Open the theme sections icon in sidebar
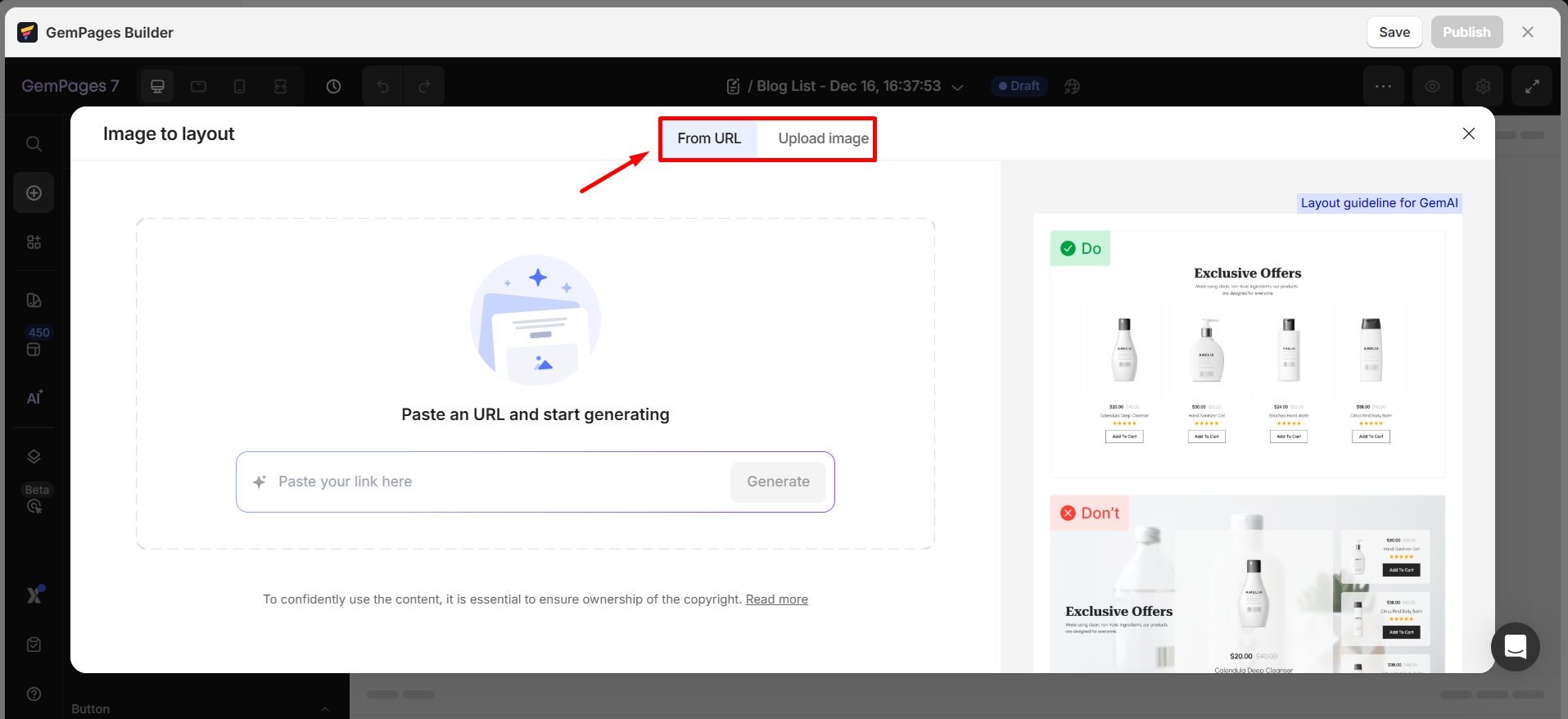Image resolution: width=1568 pixels, height=719 pixels. 34,301
